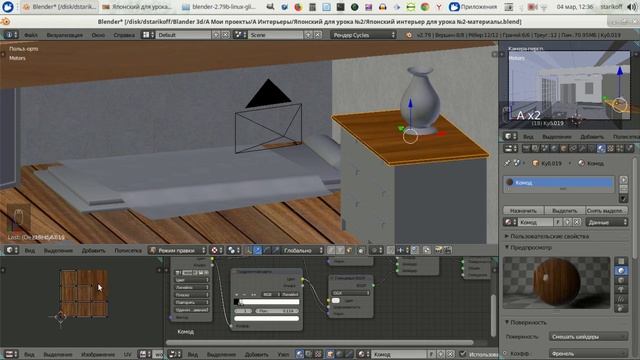This screenshot has width=640, height=360.
Task: Select edge select mode button
Action: tap(340, 250)
